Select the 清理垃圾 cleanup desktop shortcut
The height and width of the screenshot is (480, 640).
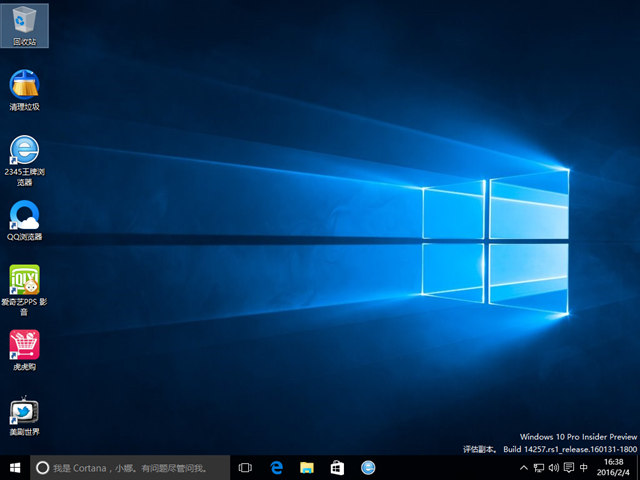pyautogui.click(x=24, y=88)
